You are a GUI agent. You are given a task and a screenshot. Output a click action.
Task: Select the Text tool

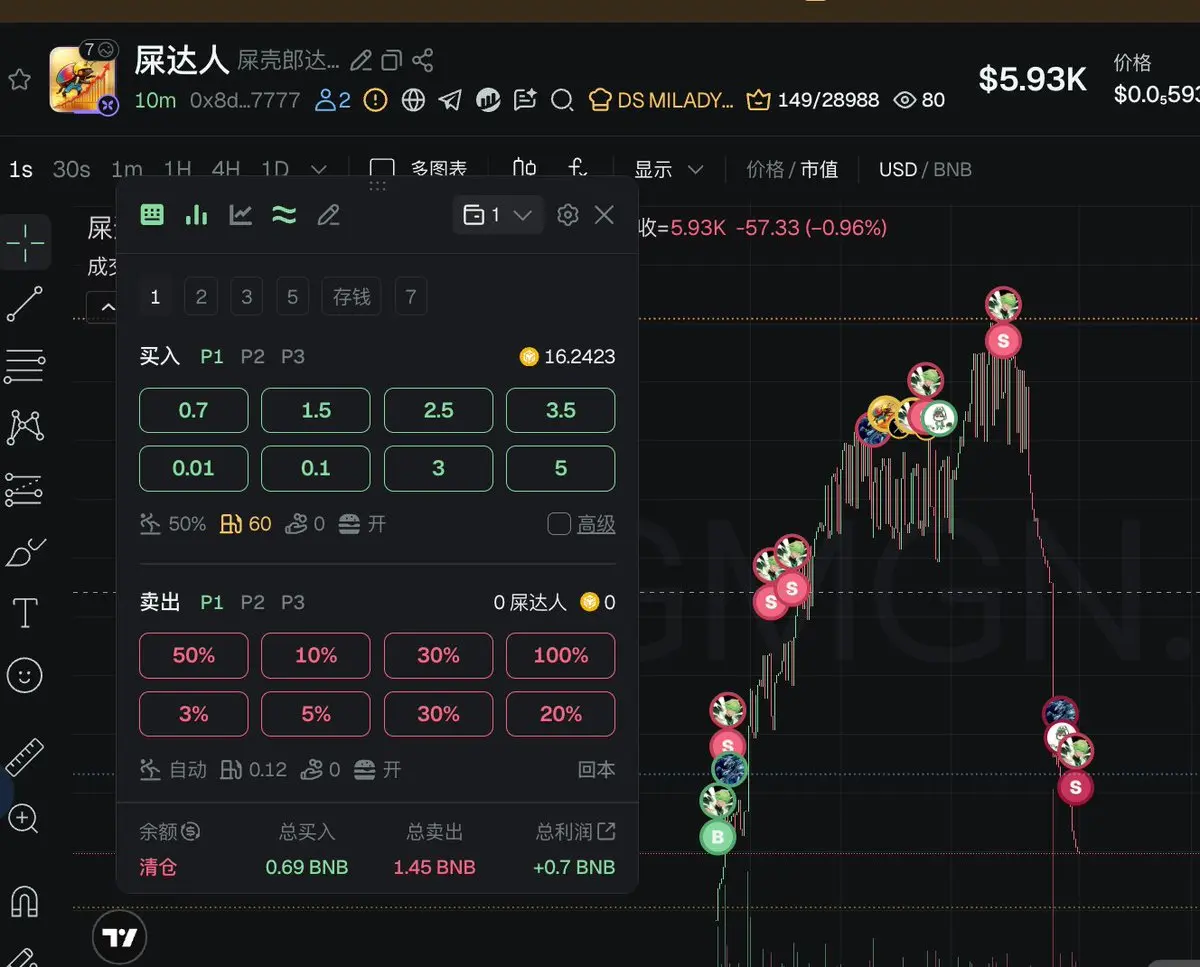(25, 613)
